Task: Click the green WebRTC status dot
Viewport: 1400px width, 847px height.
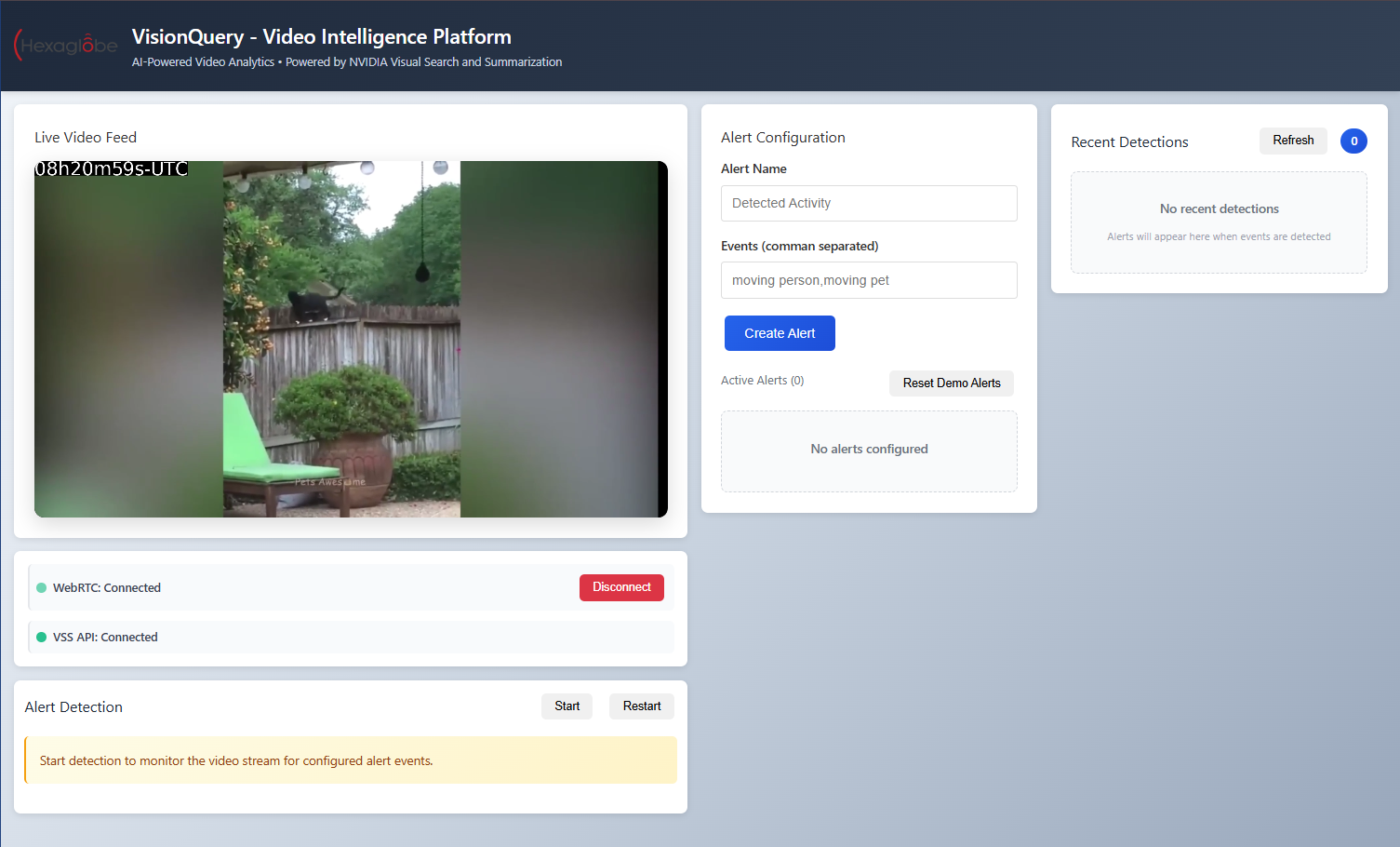Action: (x=41, y=588)
